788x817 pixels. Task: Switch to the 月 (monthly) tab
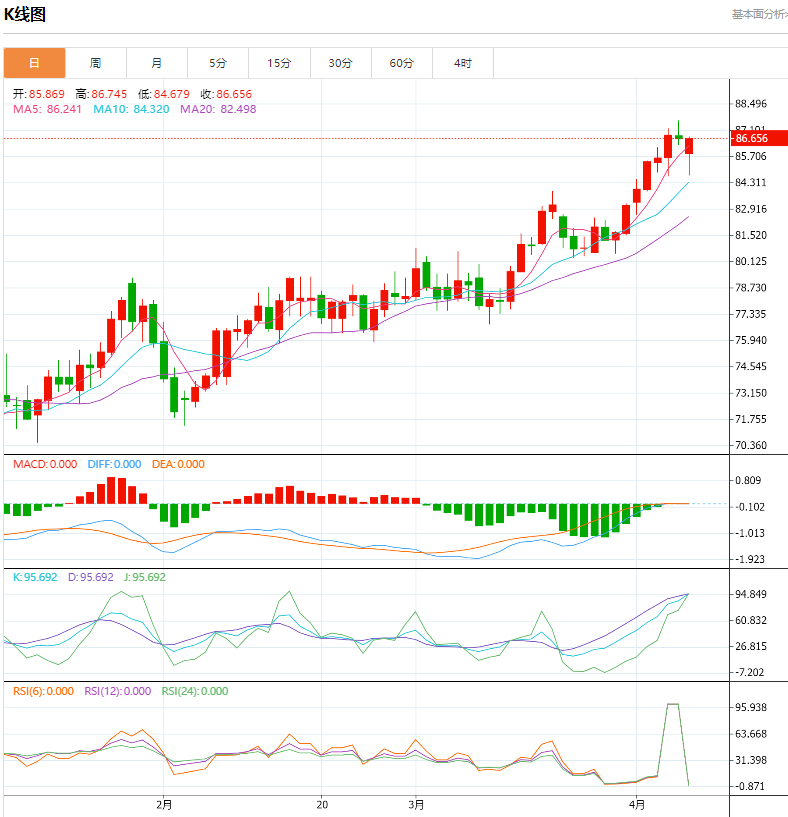click(157, 63)
